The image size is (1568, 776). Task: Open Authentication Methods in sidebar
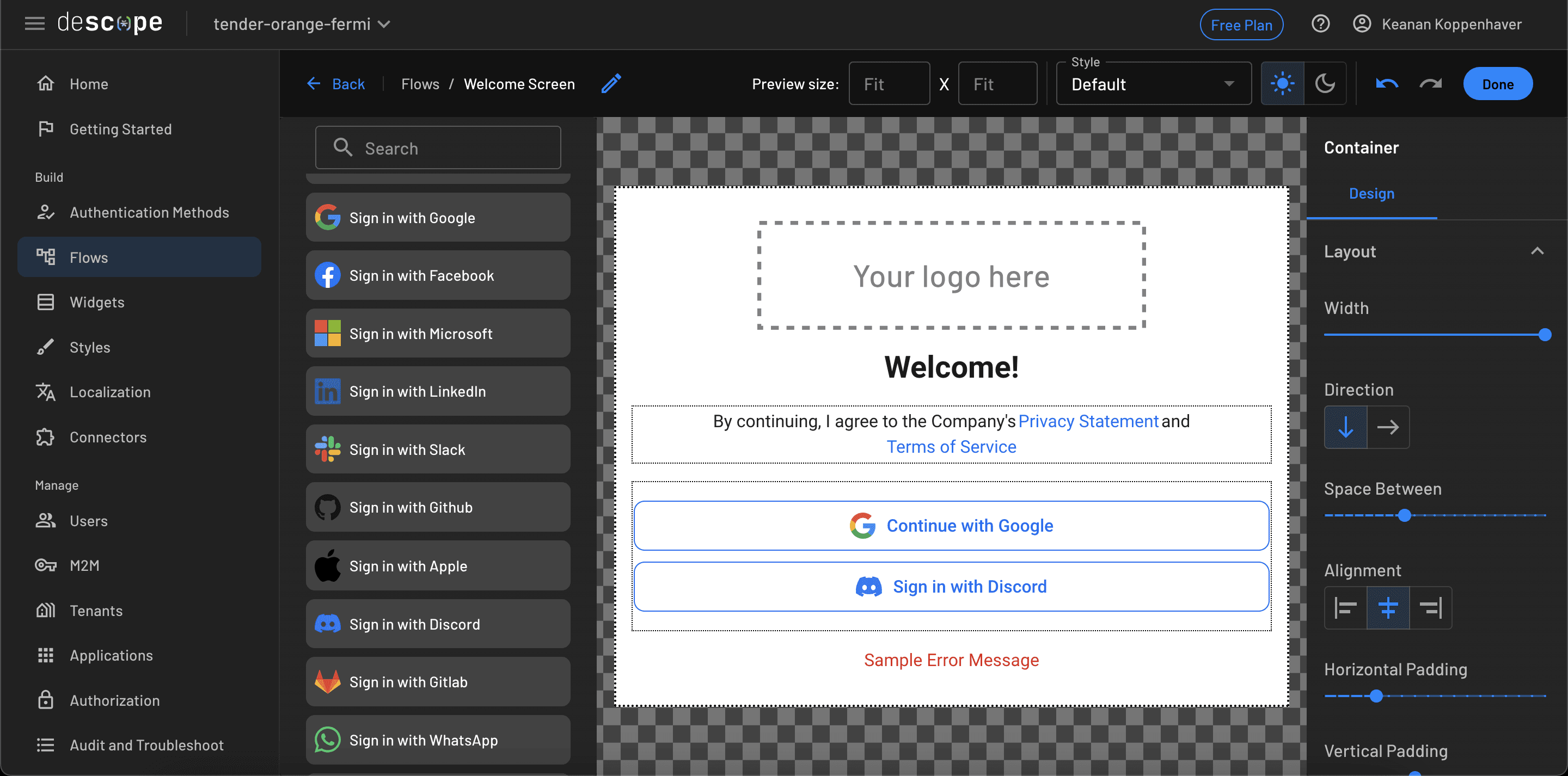tap(149, 212)
